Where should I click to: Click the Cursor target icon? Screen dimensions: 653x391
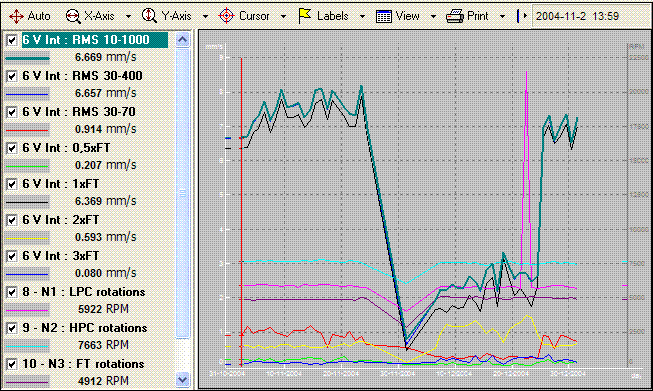[226, 16]
